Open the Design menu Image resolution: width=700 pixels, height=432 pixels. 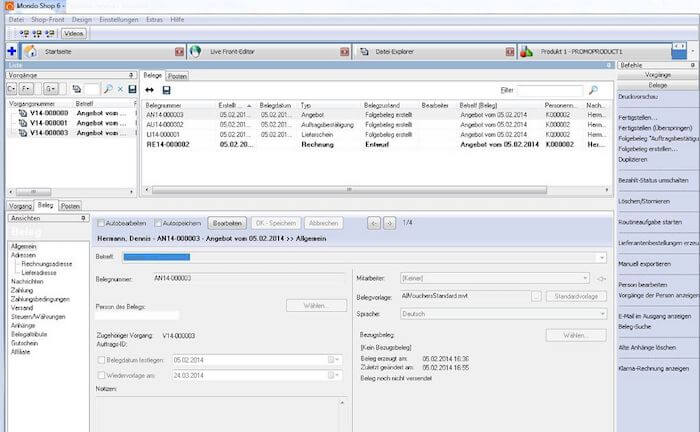82,20
